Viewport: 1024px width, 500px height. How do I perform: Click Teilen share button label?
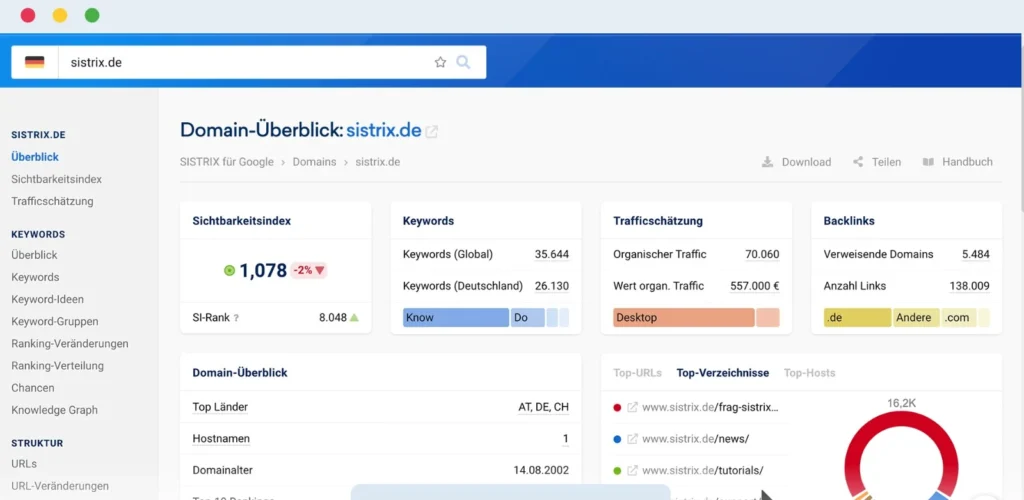[886, 162]
